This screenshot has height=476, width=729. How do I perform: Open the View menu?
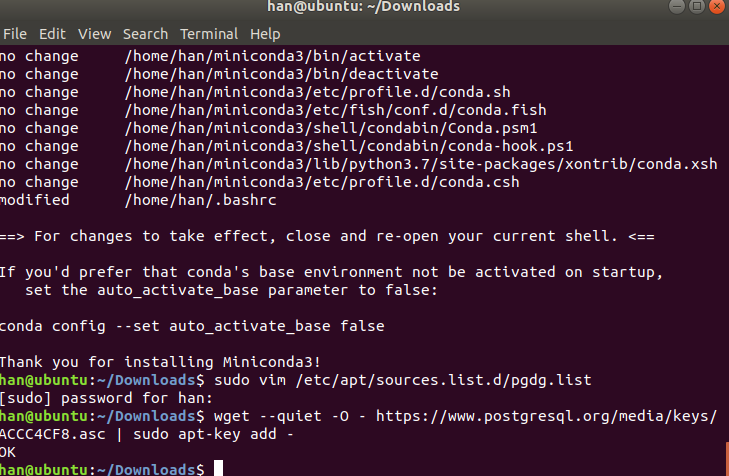pos(94,34)
